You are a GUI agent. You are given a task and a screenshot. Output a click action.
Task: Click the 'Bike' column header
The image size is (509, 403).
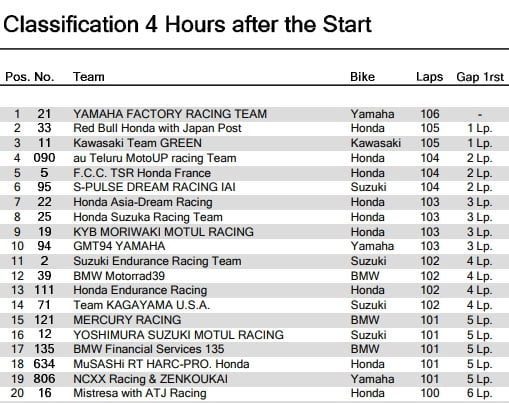coord(362,77)
